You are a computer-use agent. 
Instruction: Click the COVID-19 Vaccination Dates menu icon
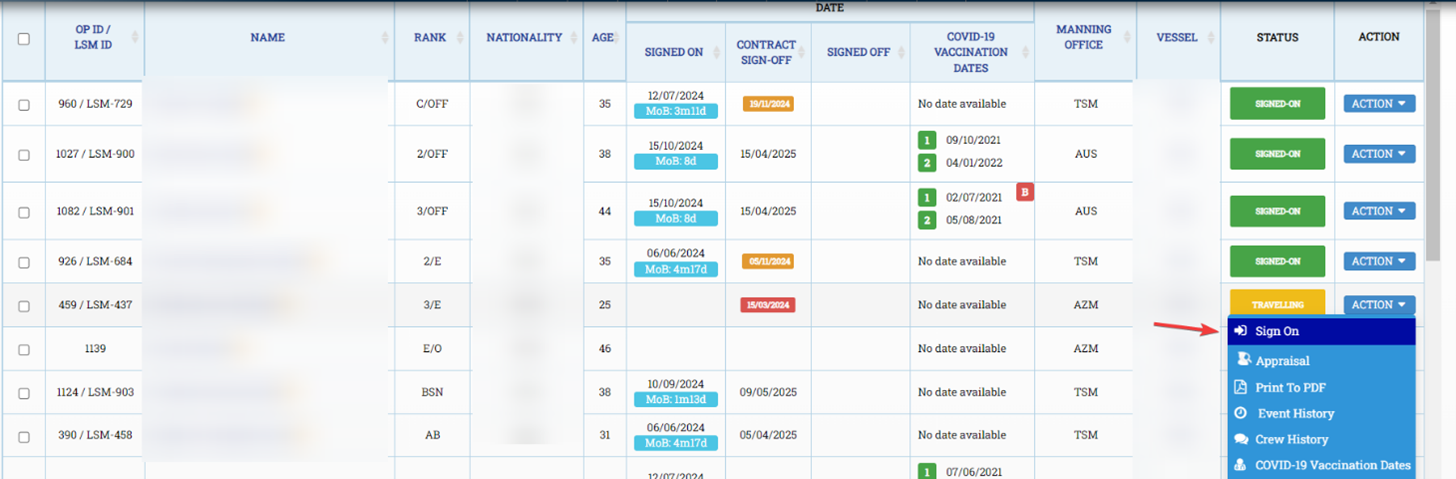point(1241,465)
